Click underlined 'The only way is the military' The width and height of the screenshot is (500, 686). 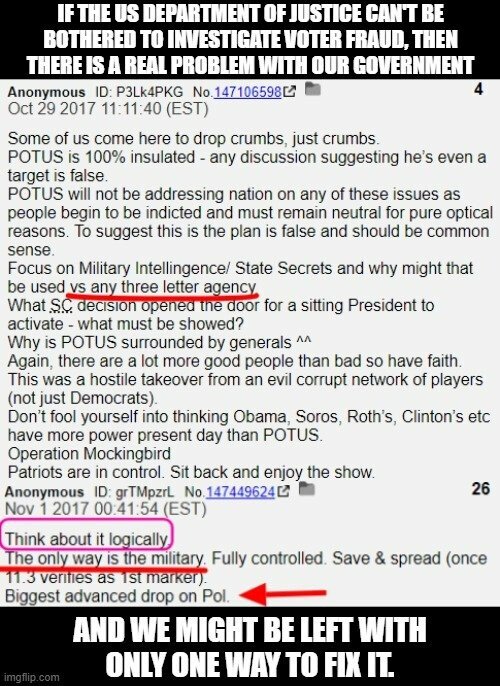105,558
